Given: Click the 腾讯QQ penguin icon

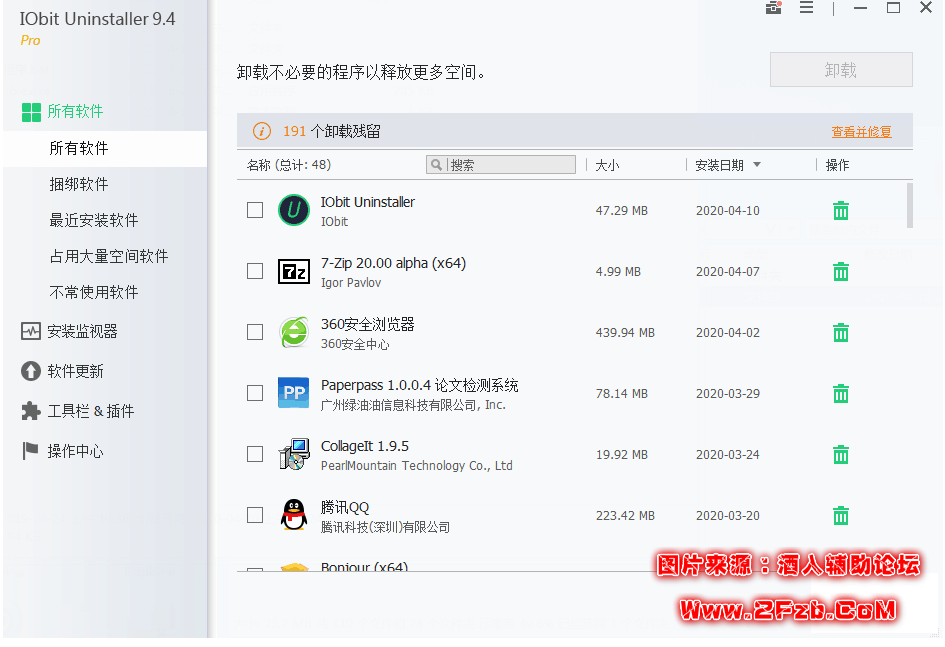Looking at the screenshot, I should (294, 515).
